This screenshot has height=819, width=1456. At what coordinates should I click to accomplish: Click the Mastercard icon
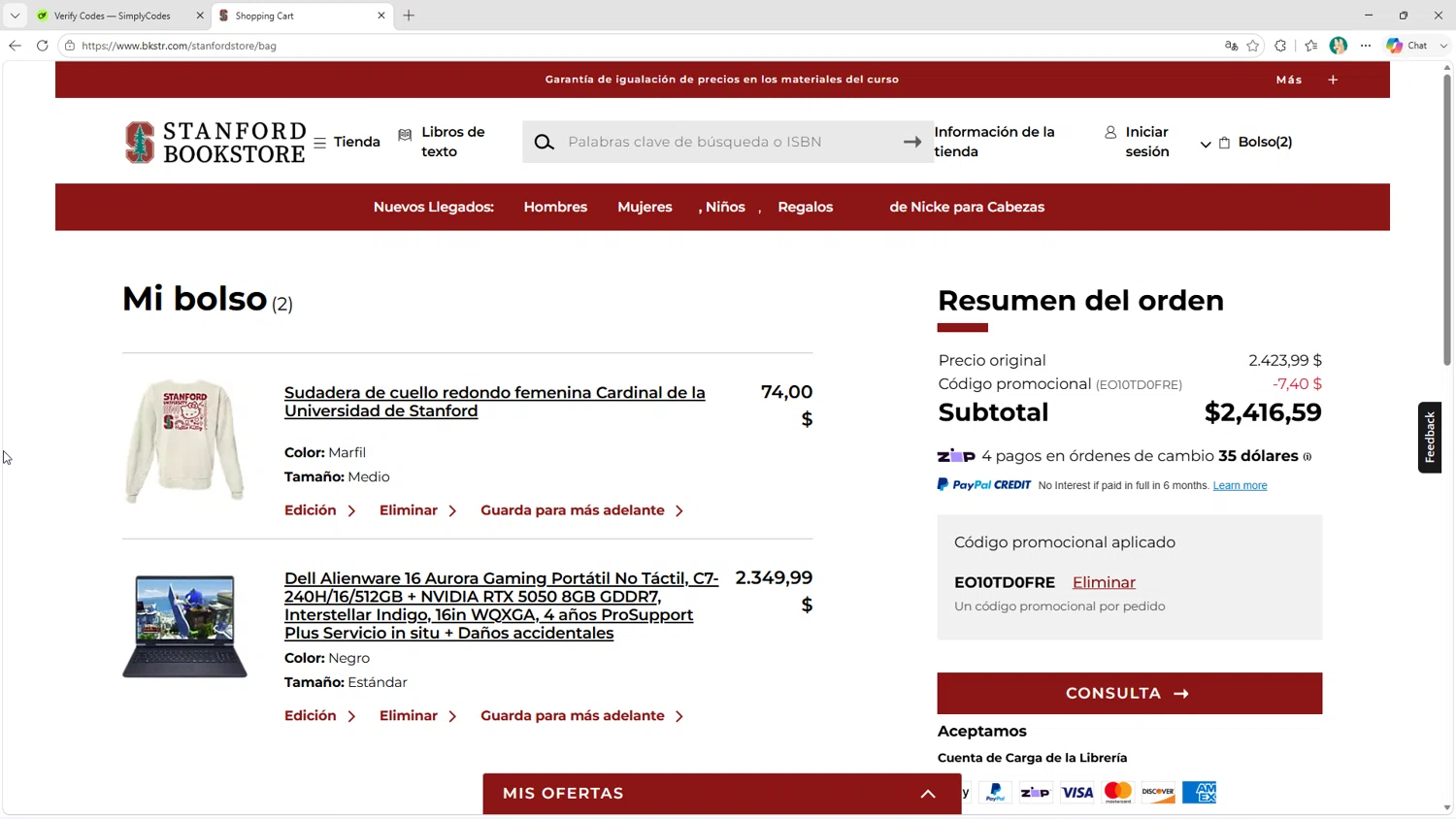(x=1117, y=793)
